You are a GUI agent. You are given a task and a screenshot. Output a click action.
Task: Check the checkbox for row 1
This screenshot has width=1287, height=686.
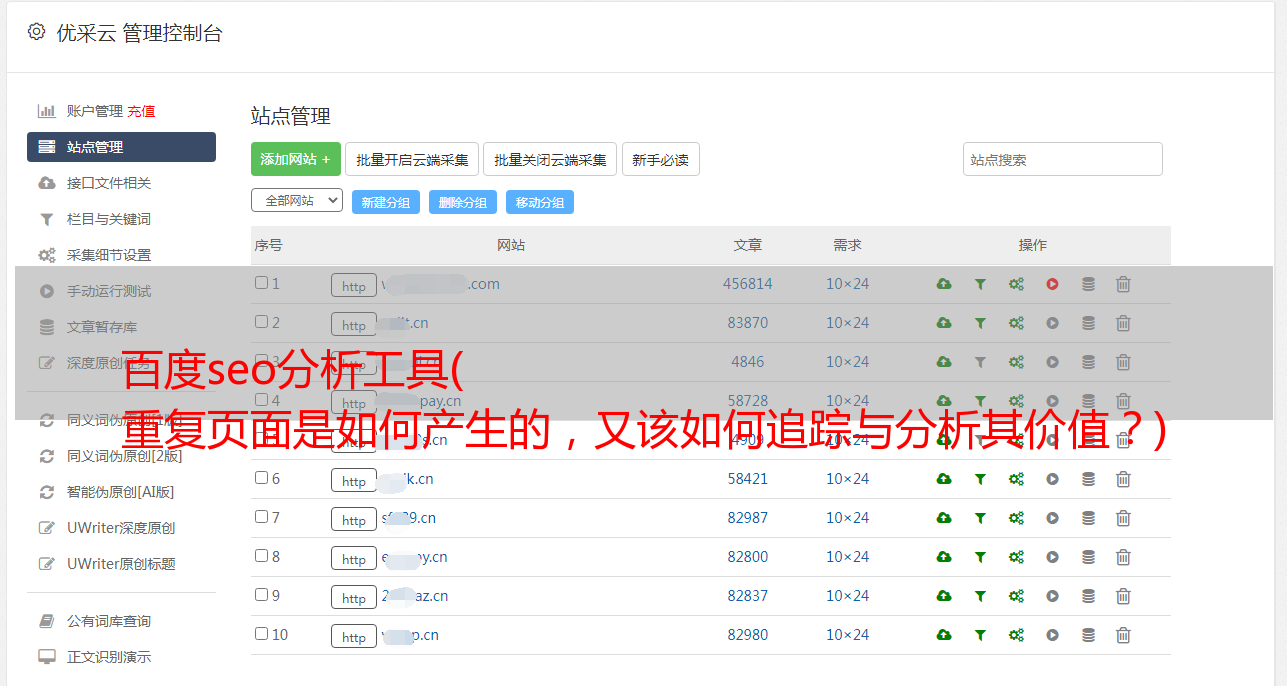[261, 283]
